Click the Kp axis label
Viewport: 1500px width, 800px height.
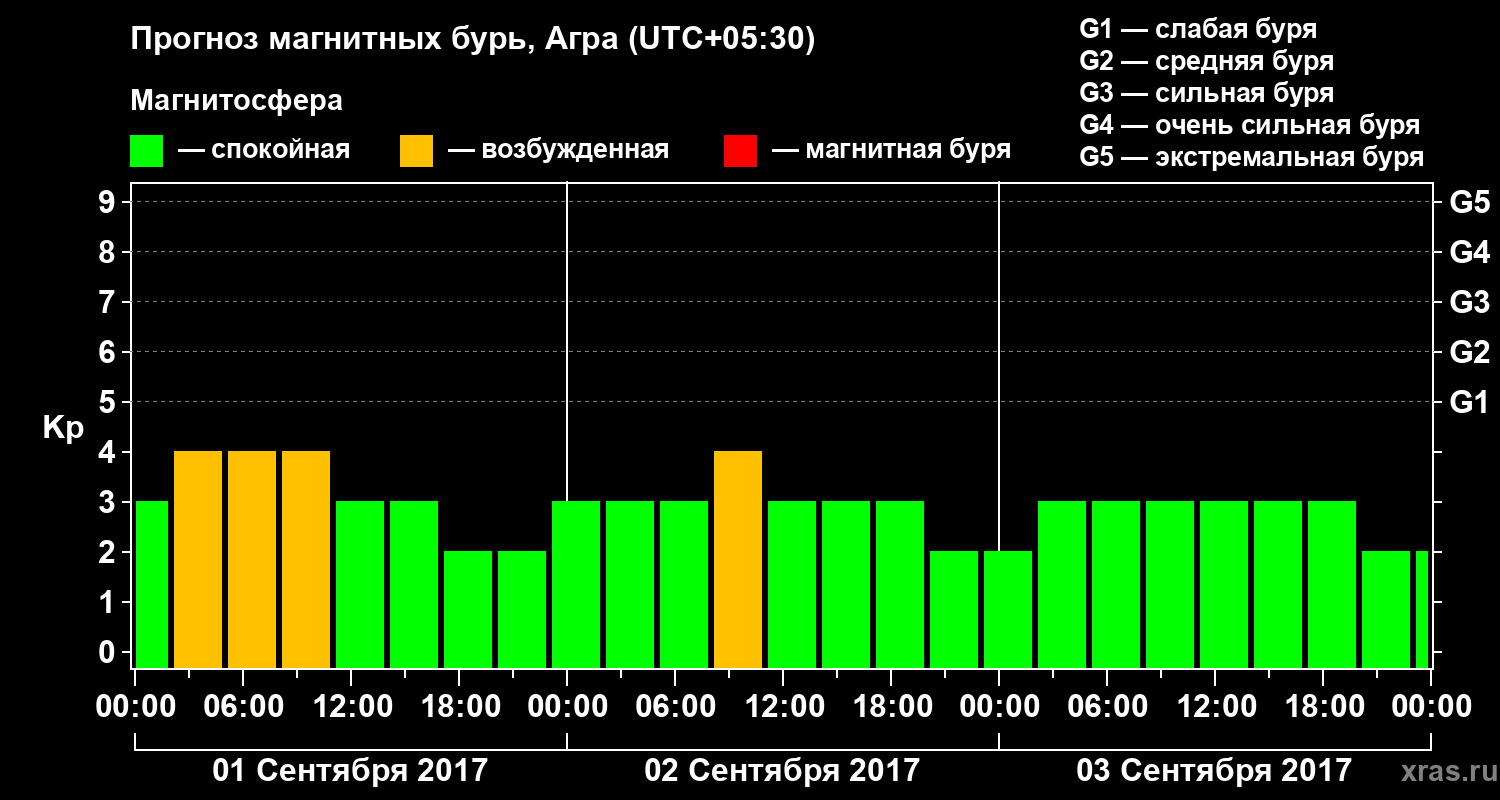[63, 429]
